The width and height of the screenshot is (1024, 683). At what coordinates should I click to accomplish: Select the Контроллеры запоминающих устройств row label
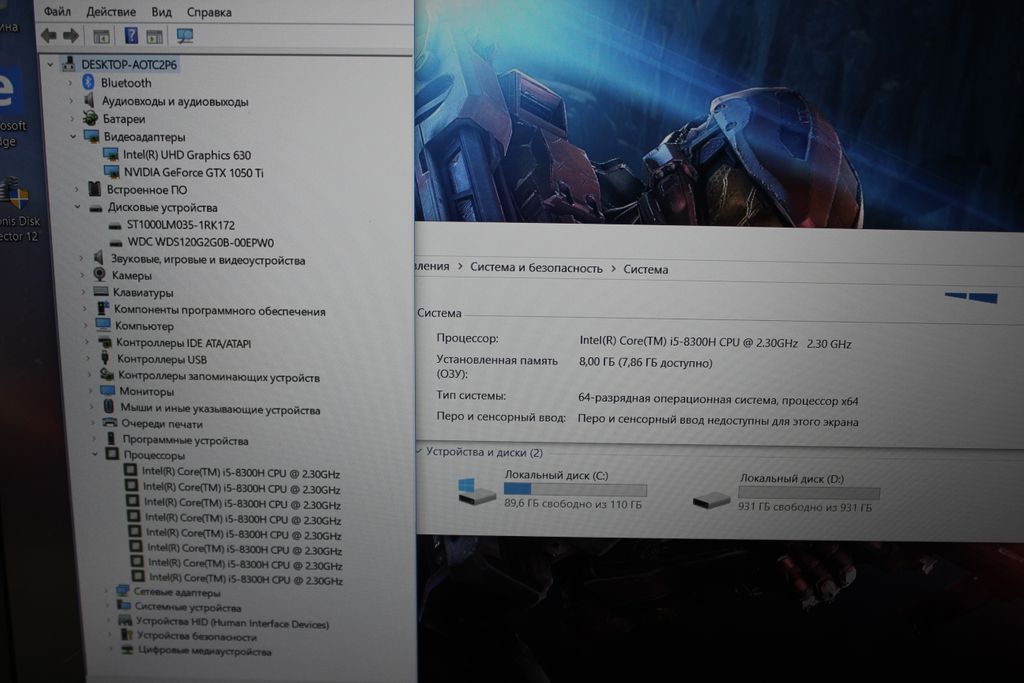[x=219, y=377]
